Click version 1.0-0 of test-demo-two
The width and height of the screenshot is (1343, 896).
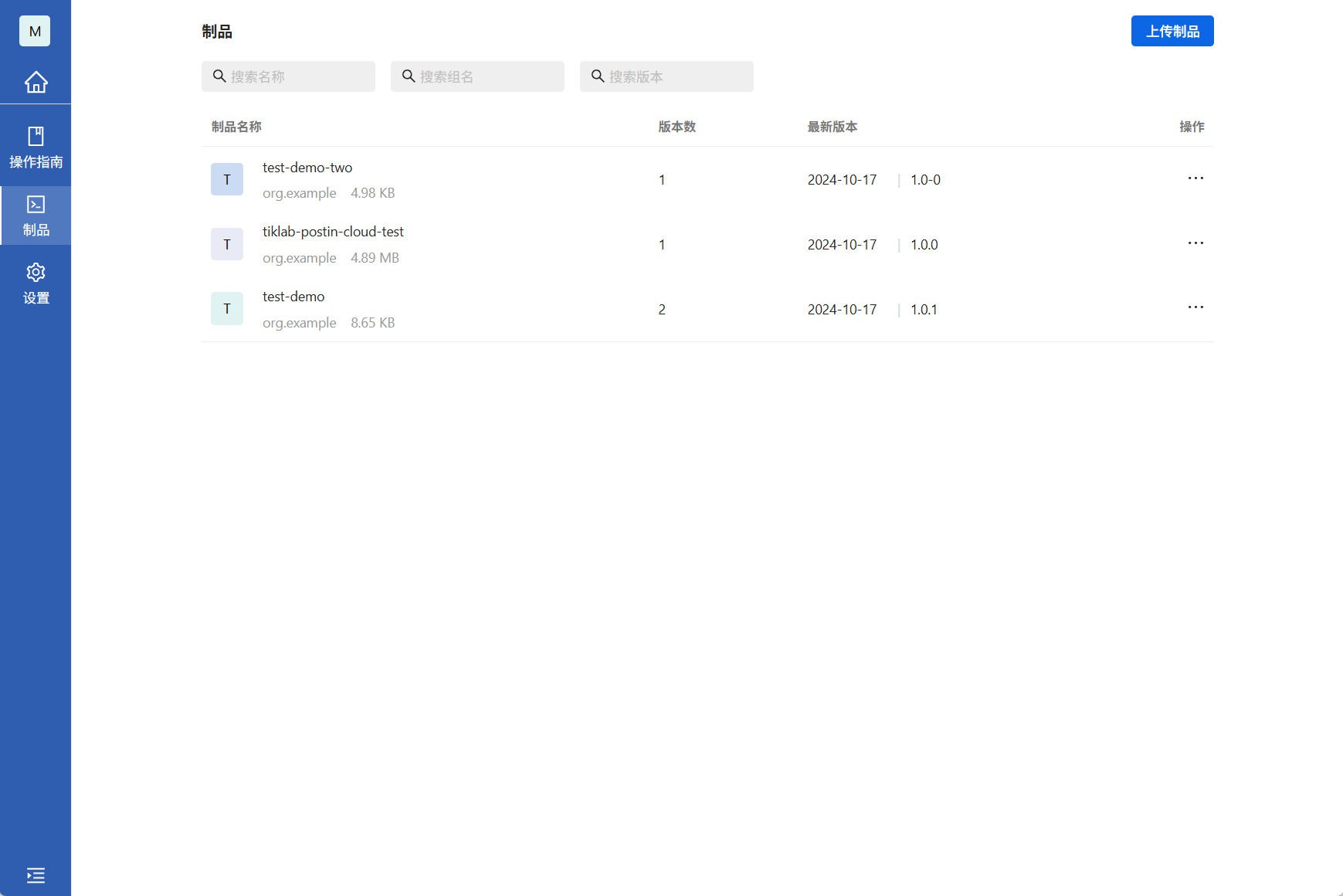point(925,180)
